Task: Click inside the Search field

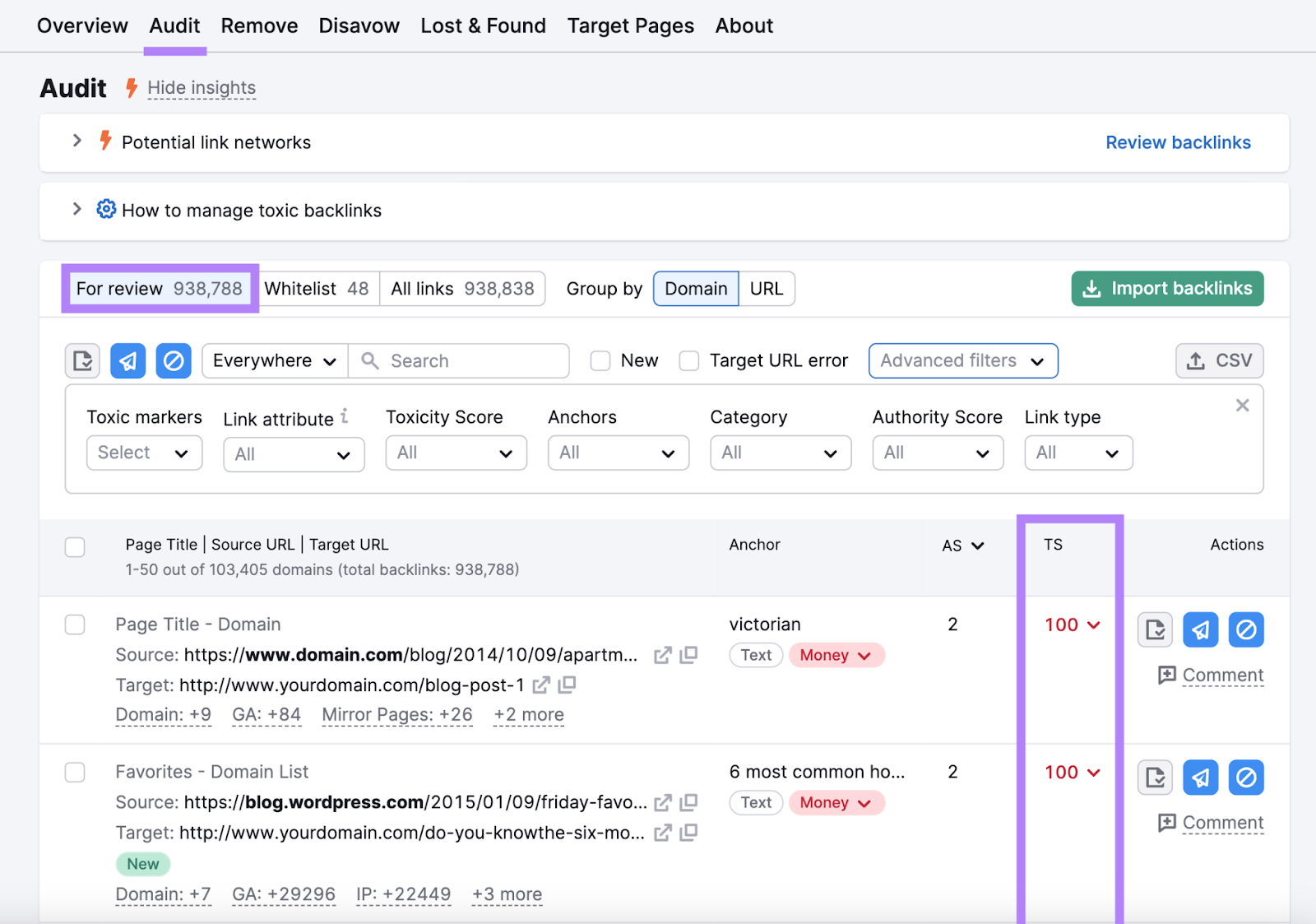Action: coord(461,360)
